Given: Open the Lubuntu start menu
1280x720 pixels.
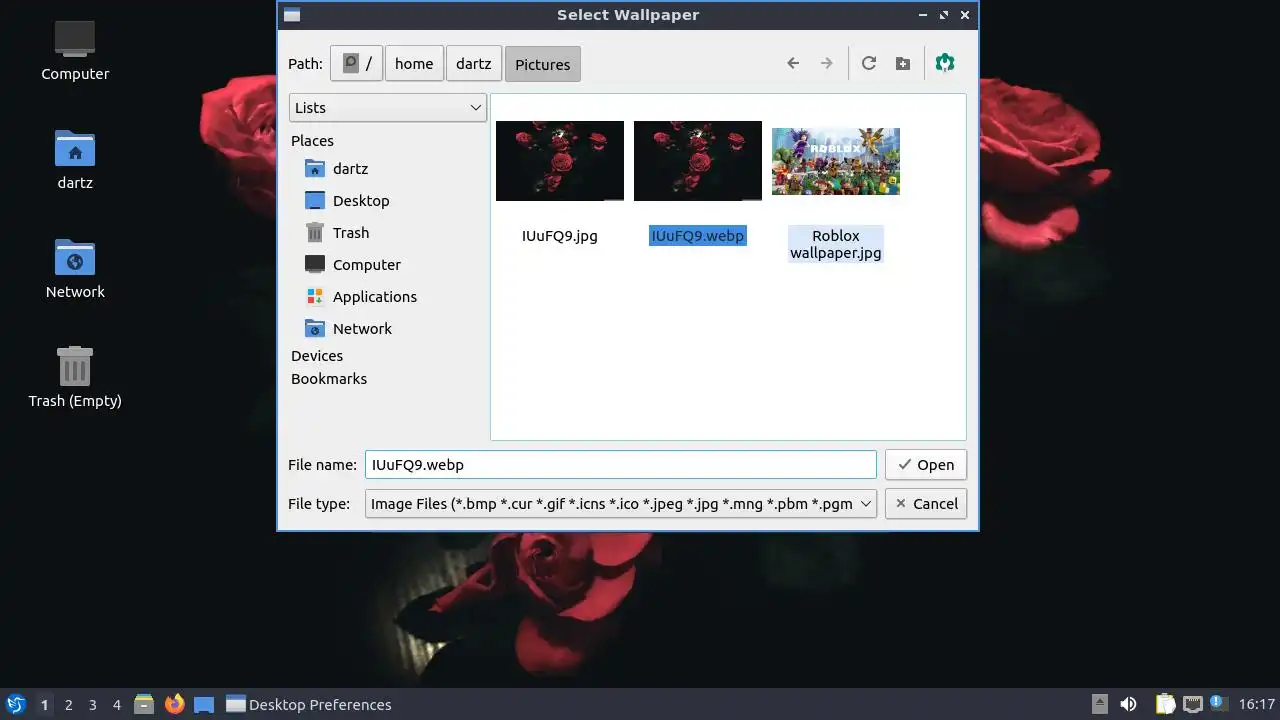Looking at the screenshot, I should pyautogui.click(x=16, y=704).
